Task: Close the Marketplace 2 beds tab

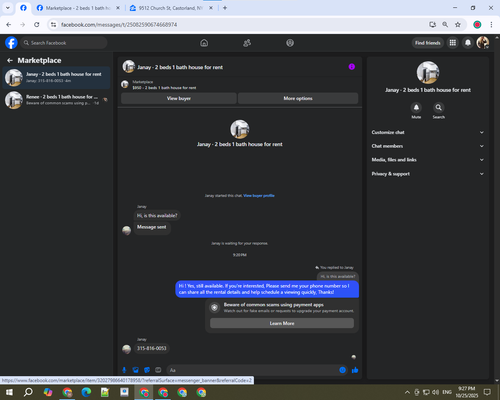Action: tap(118, 8)
